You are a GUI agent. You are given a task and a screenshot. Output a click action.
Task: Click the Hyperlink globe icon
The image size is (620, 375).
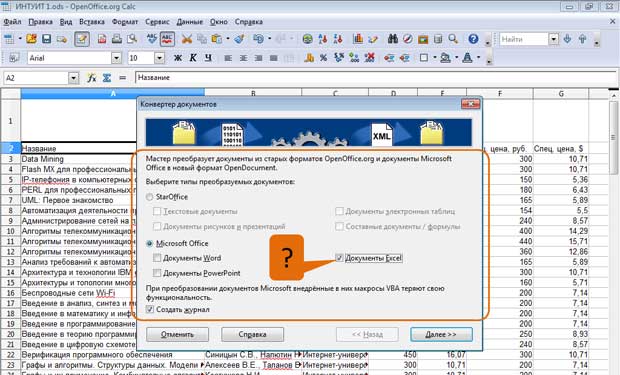pyautogui.click(x=308, y=39)
